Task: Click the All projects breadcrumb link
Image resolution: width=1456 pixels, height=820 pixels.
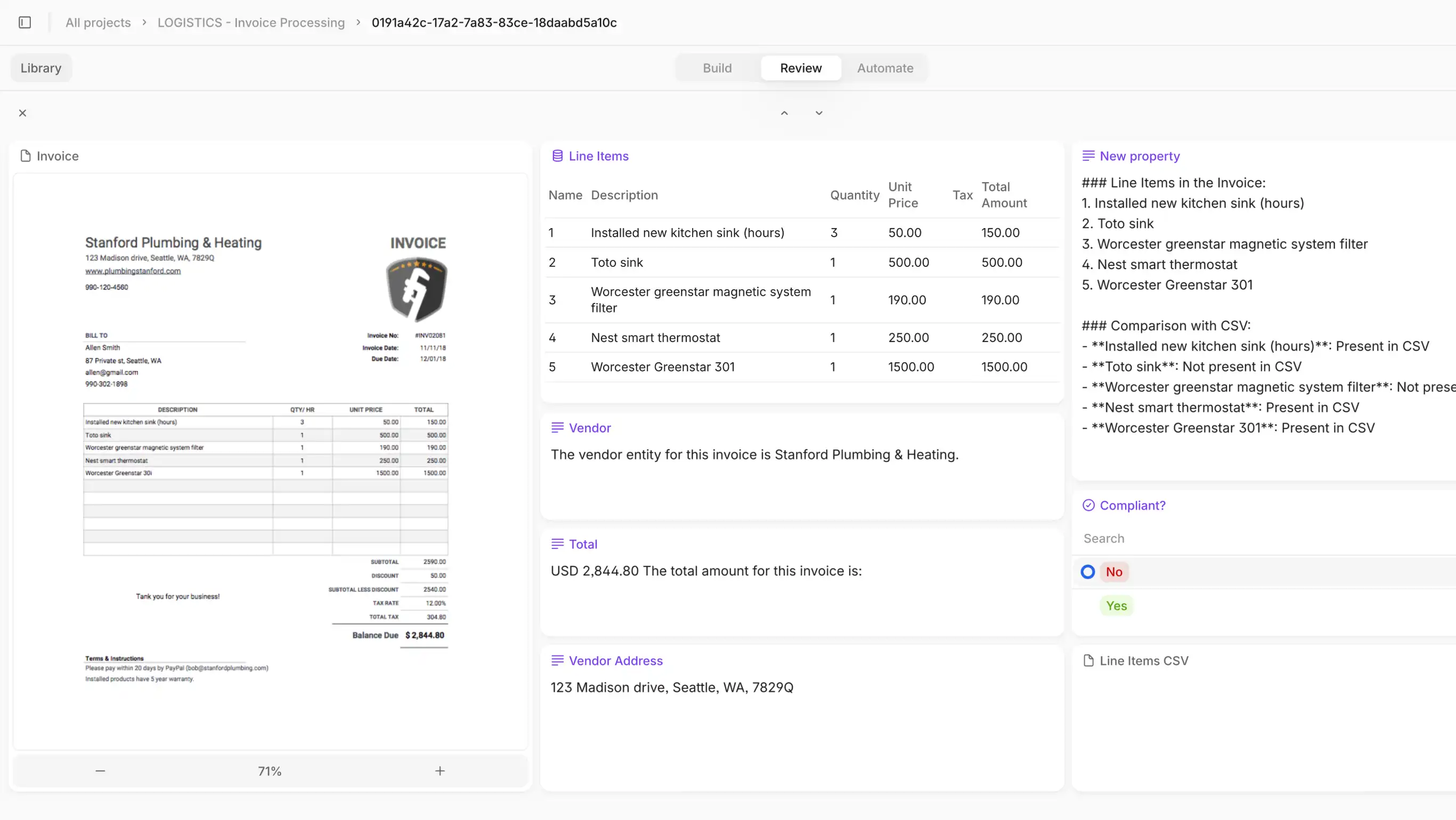Action: pyautogui.click(x=98, y=22)
